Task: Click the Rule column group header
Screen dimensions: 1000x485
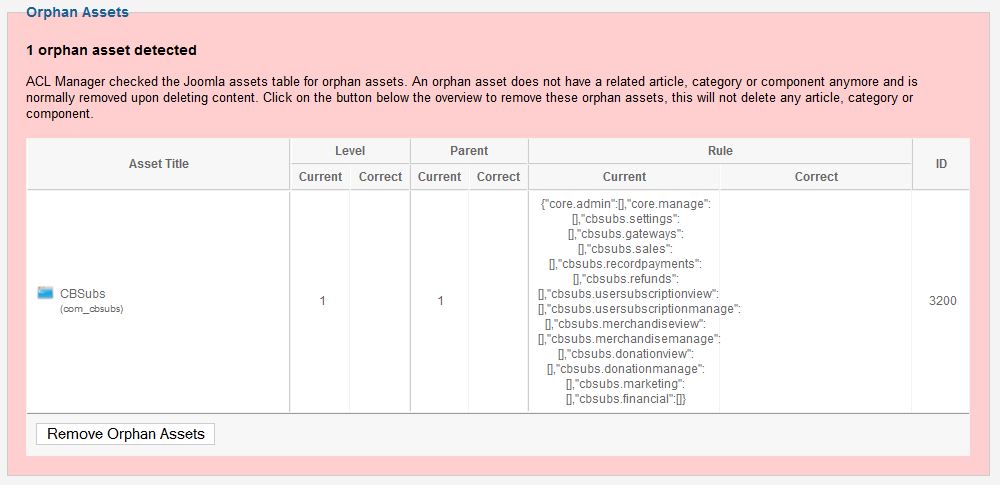Action: point(720,151)
